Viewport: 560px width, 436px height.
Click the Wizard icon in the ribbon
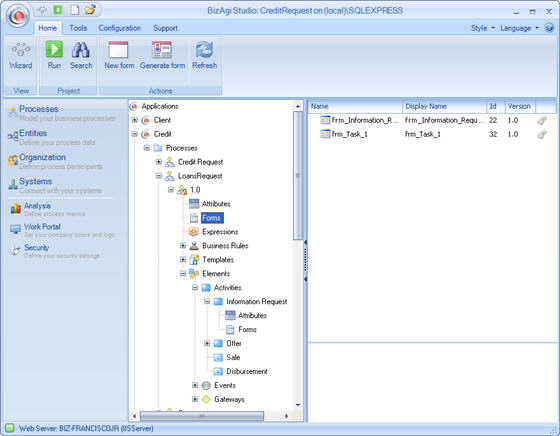pyautogui.click(x=20, y=50)
